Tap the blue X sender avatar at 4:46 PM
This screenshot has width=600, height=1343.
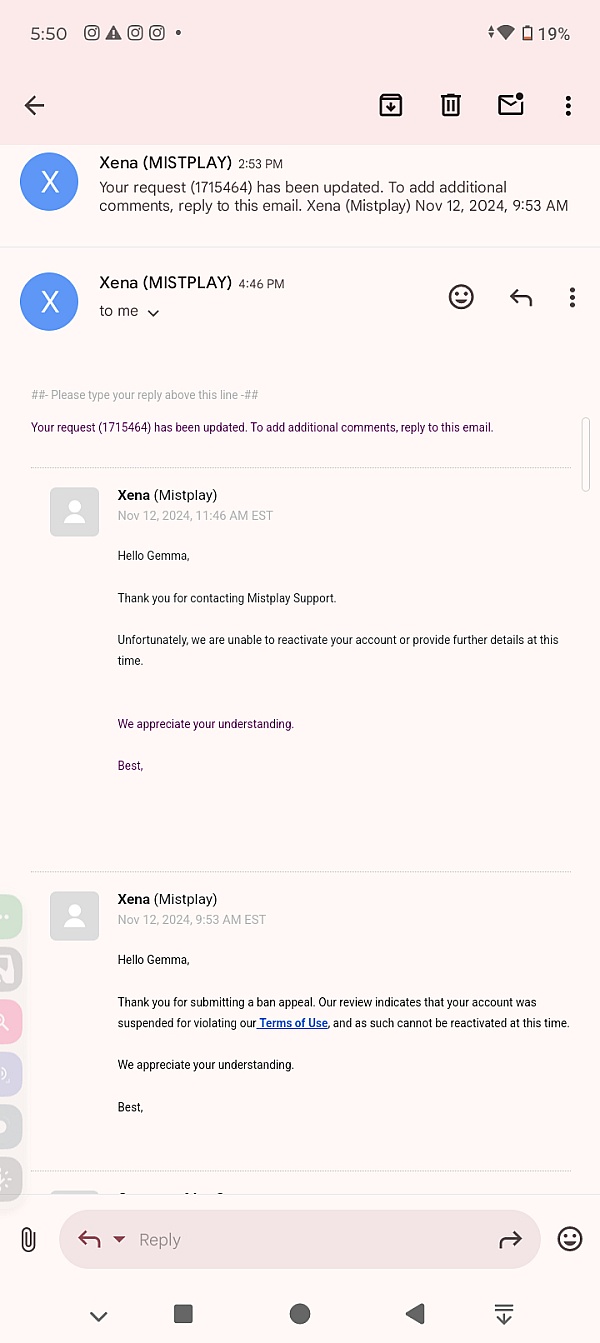tap(49, 301)
